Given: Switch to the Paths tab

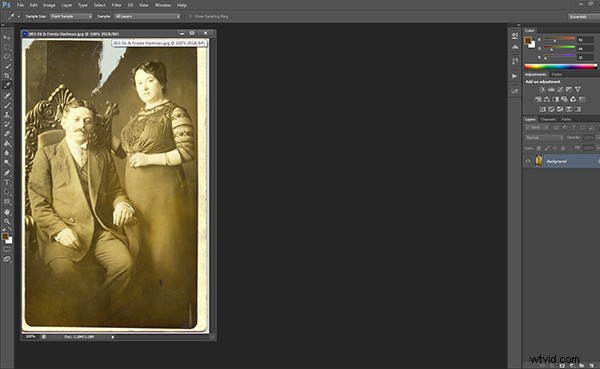Looking at the screenshot, I should pyautogui.click(x=566, y=119).
